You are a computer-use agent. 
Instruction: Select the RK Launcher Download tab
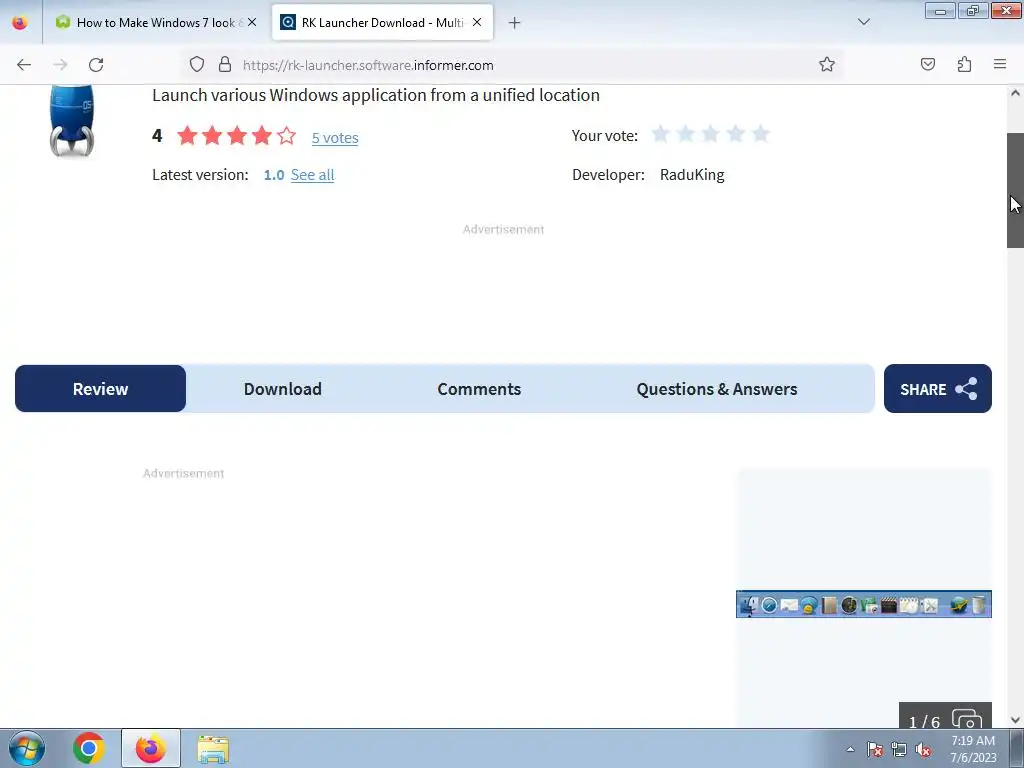point(383,23)
